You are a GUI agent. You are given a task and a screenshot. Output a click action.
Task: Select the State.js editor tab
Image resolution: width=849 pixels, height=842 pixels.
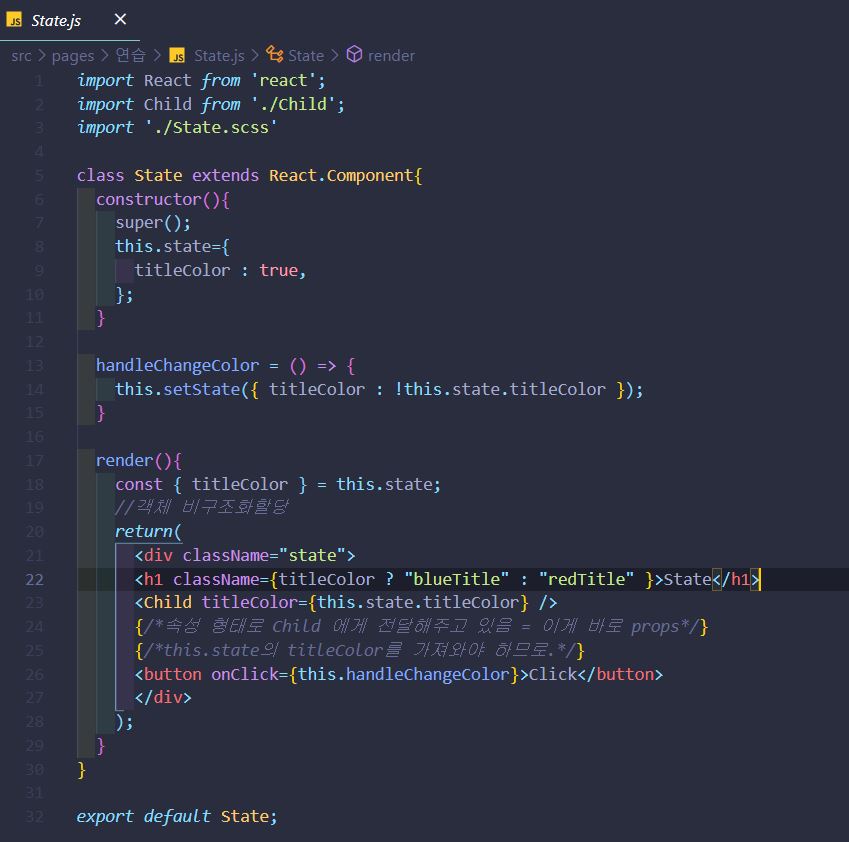pos(69,20)
